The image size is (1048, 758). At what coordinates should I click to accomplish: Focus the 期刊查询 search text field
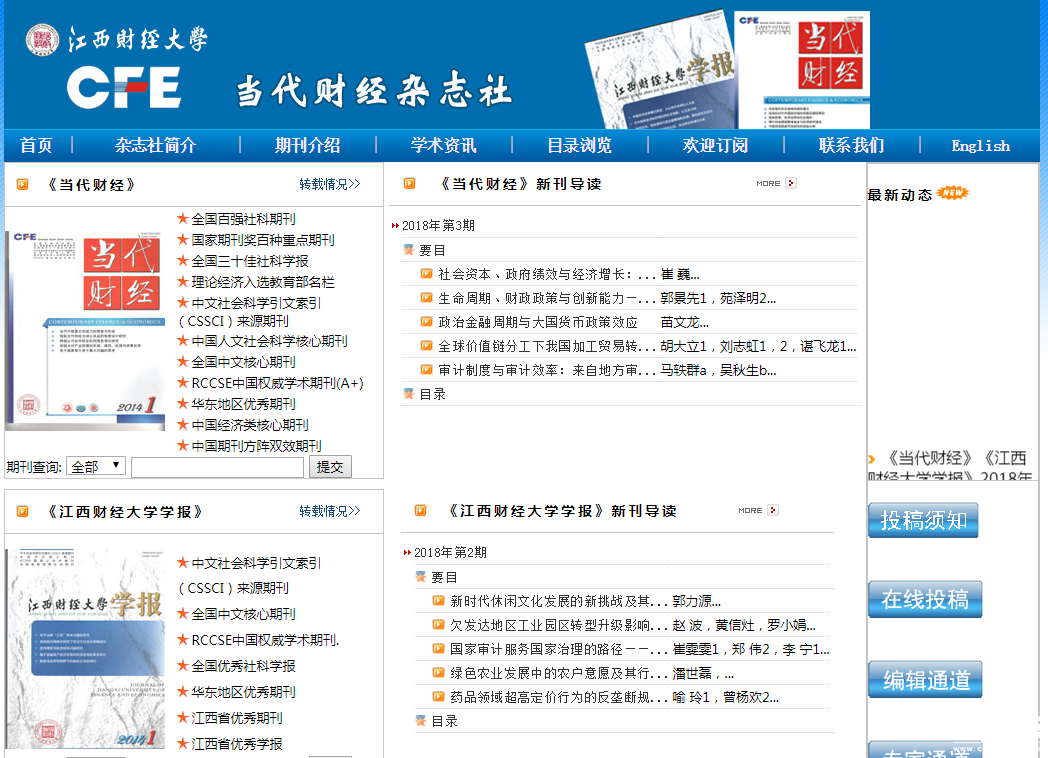(x=217, y=467)
